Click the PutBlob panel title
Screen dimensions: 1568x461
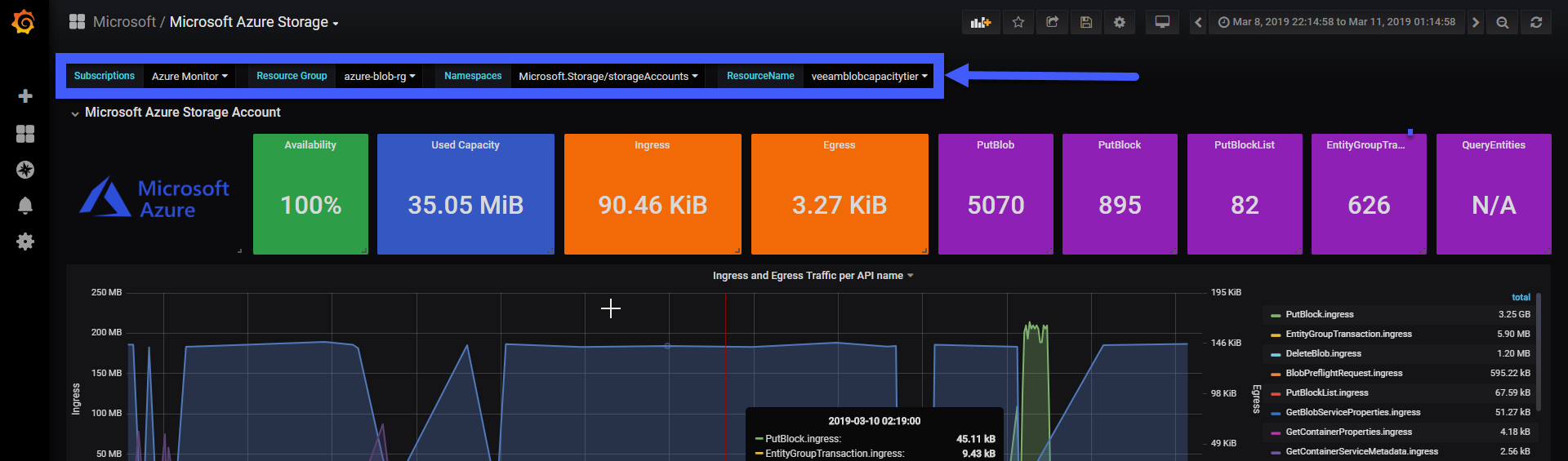click(x=996, y=145)
